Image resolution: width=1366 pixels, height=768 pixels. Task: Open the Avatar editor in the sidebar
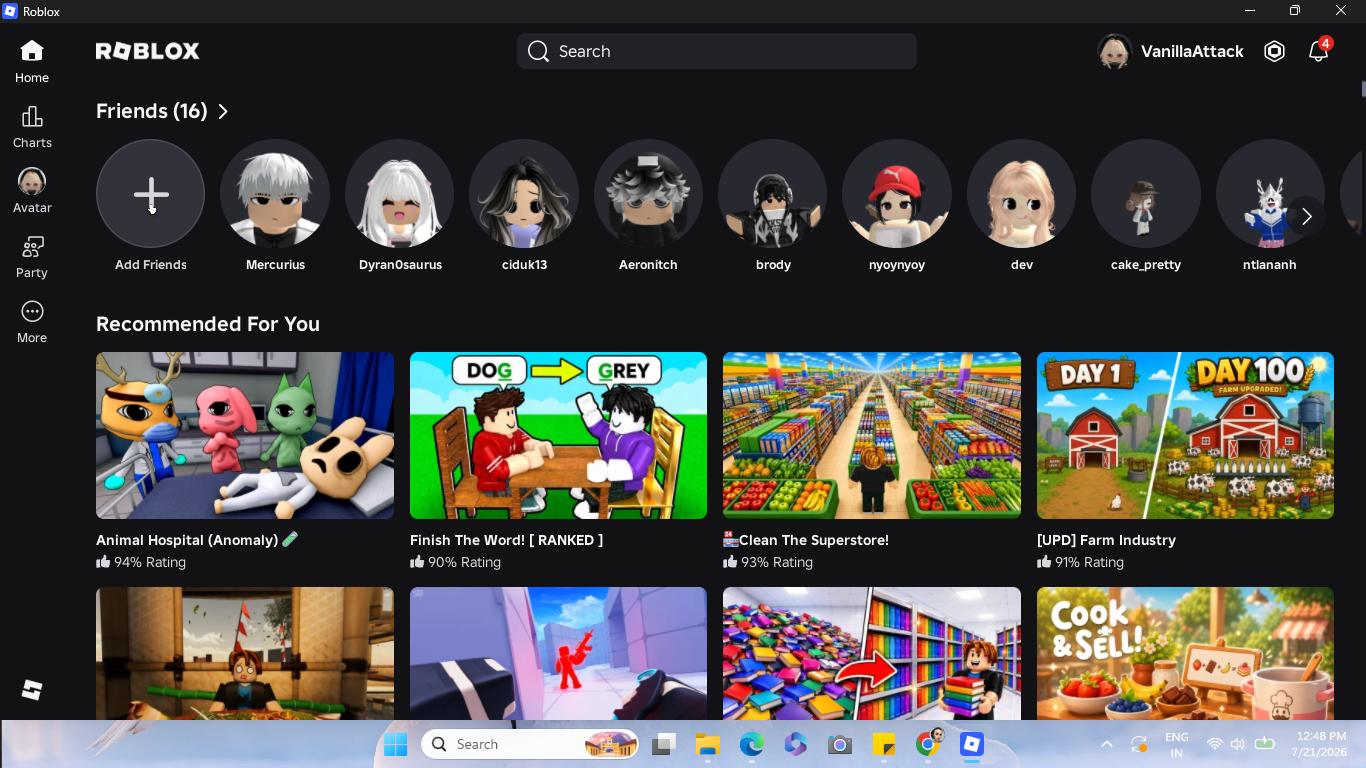(x=32, y=191)
